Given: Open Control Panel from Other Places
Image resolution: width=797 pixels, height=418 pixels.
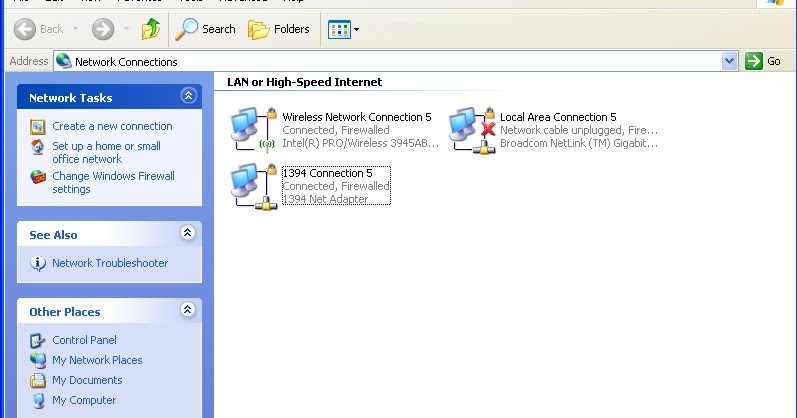Looking at the screenshot, I should [x=84, y=340].
